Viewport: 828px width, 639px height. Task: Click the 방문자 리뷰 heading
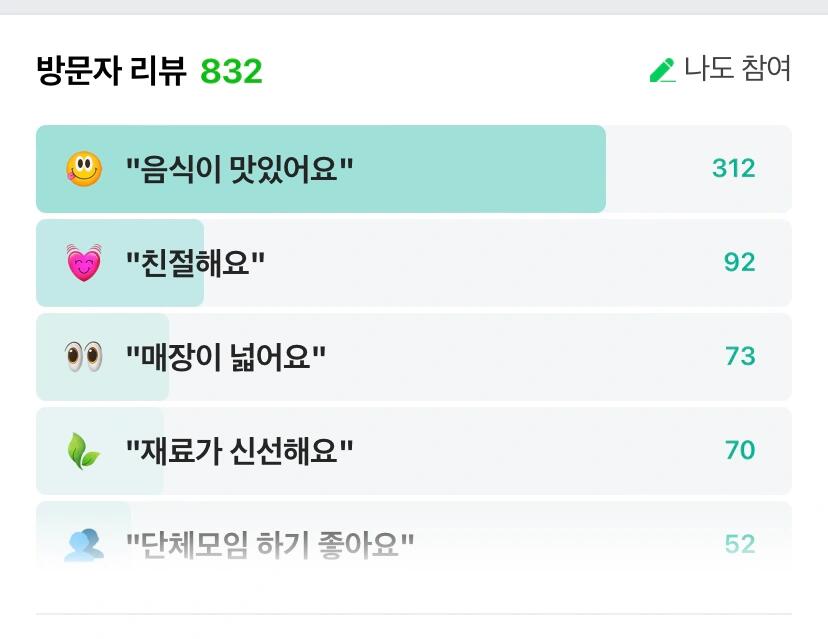point(111,70)
